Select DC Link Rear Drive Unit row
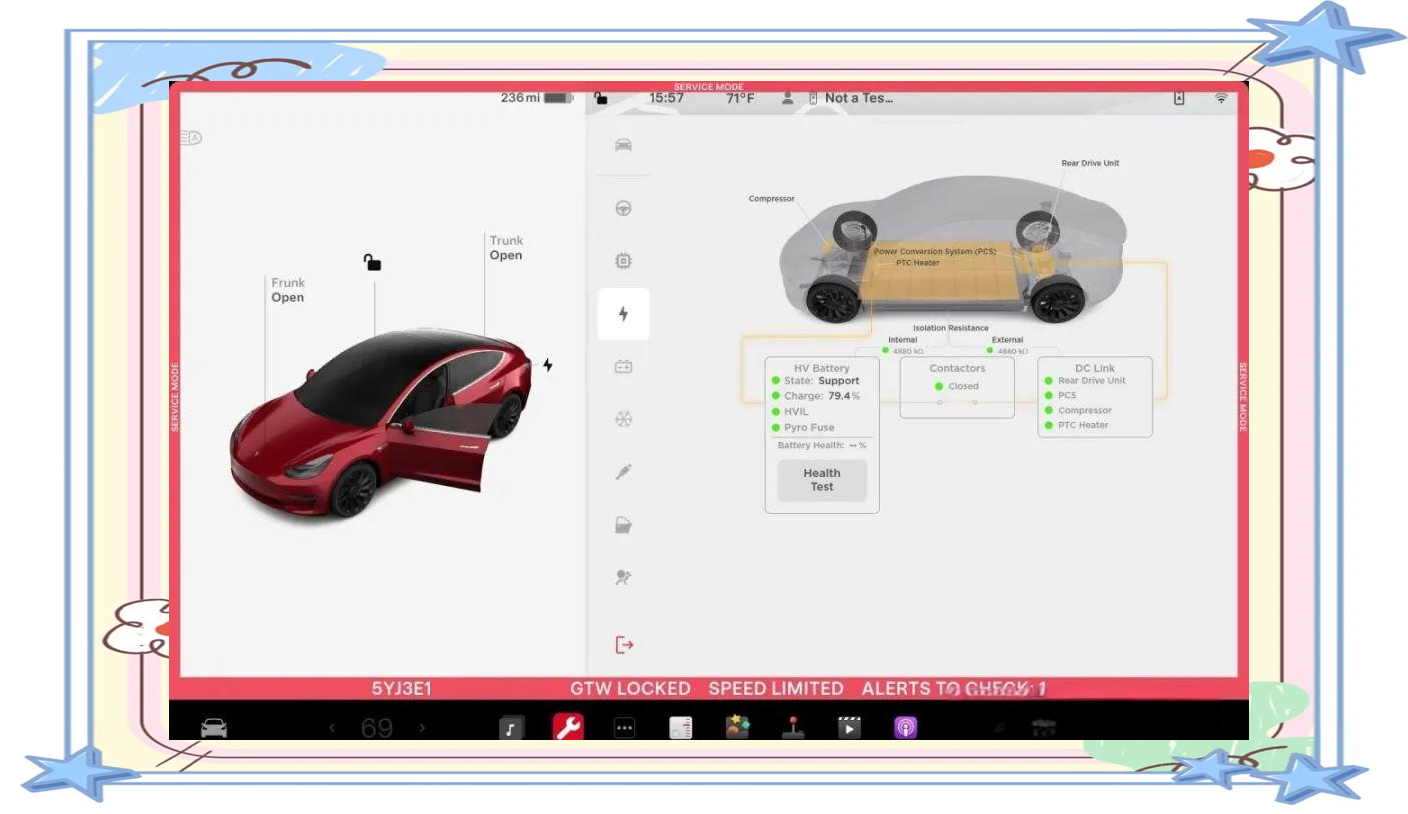This screenshot has height=814, width=1408. (x=1085, y=381)
